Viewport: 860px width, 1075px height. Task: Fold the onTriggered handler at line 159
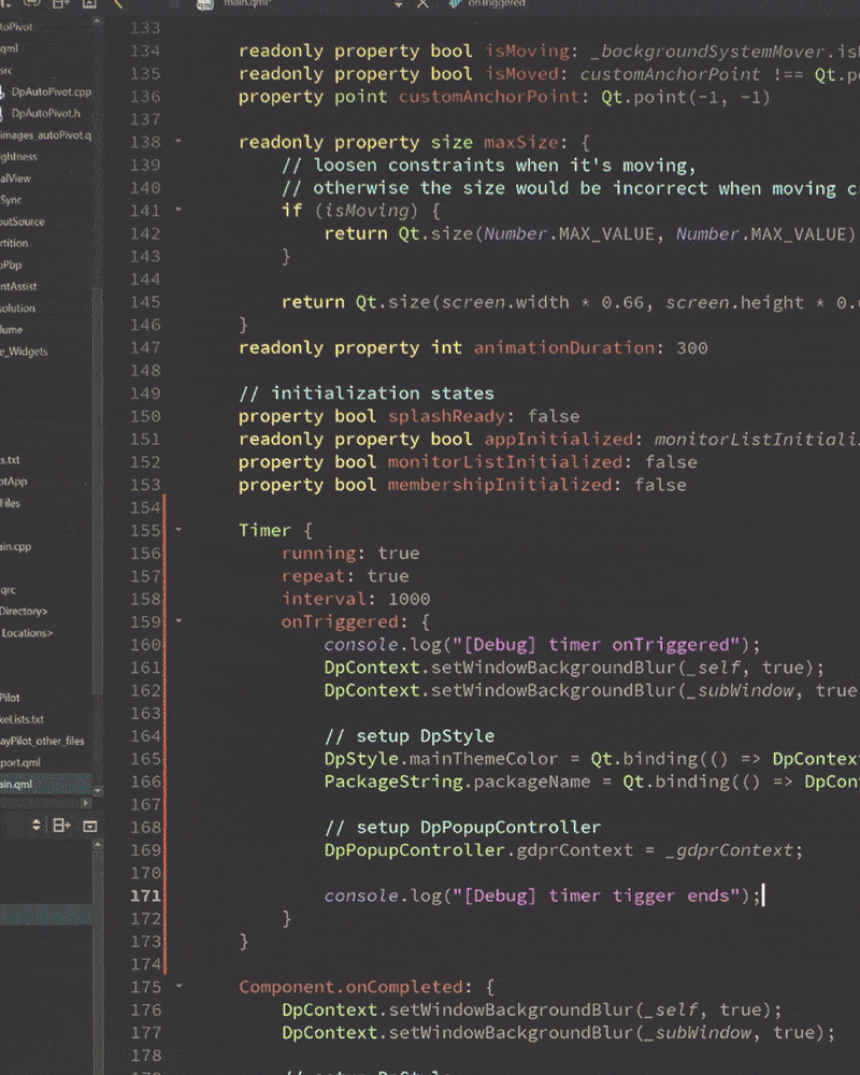[178, 621]
